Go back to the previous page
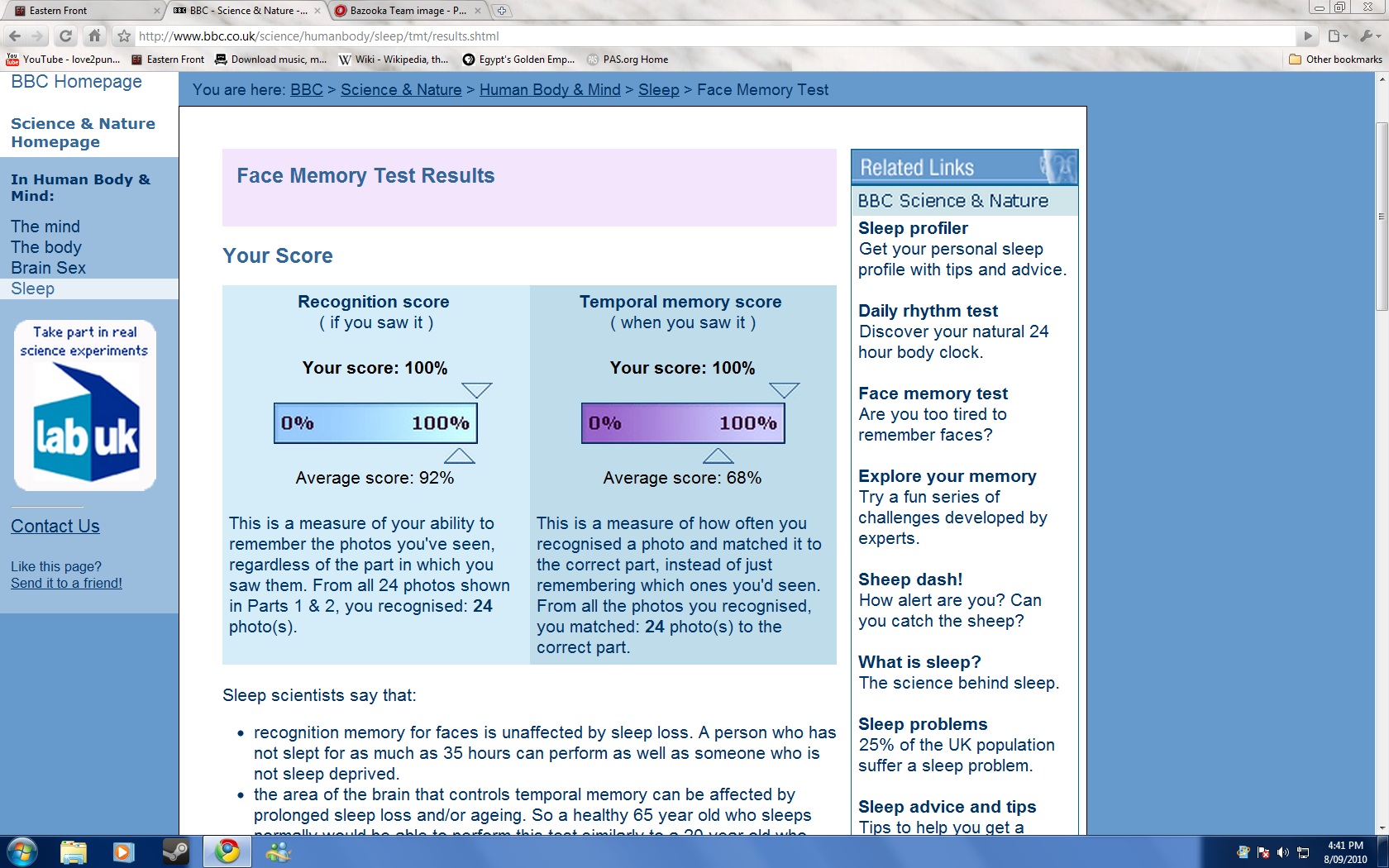The image size is (1389, 868). pyautogui.click(x=15, y=36)
